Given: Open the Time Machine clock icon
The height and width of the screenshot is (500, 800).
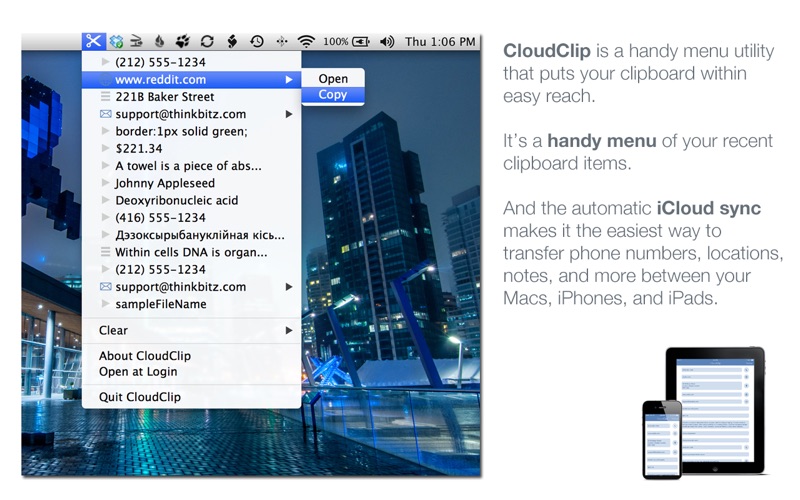Looking at the screenshot, I should pyautogui.click(x=257, y=41).
